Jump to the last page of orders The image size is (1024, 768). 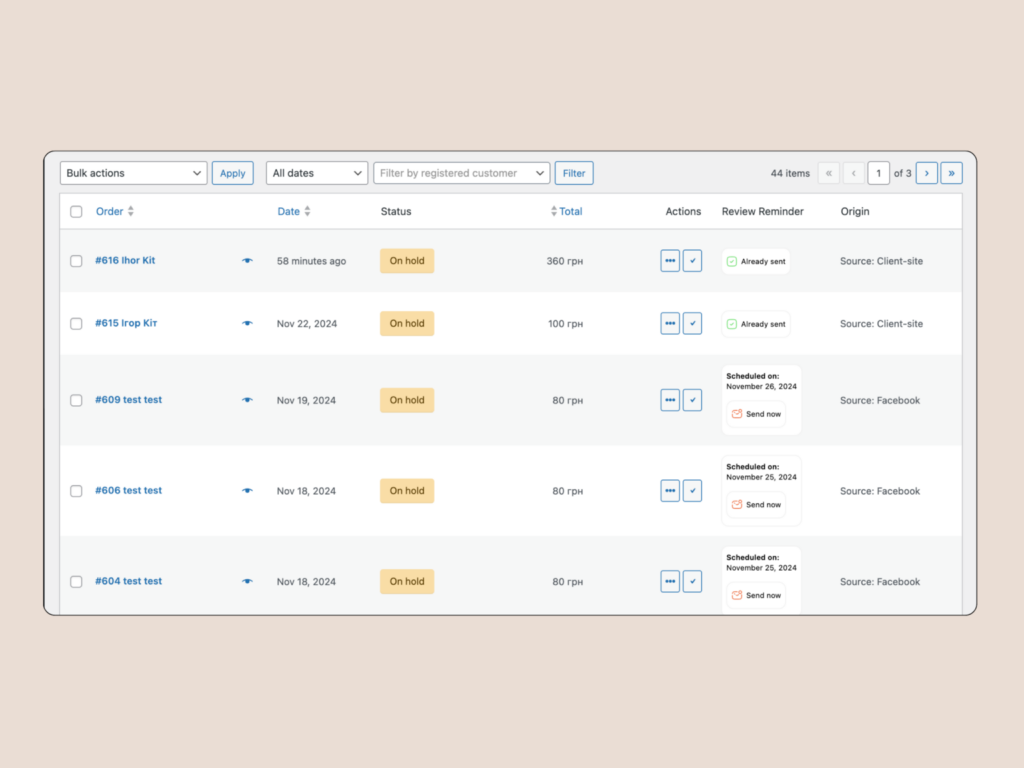[951, 173]
